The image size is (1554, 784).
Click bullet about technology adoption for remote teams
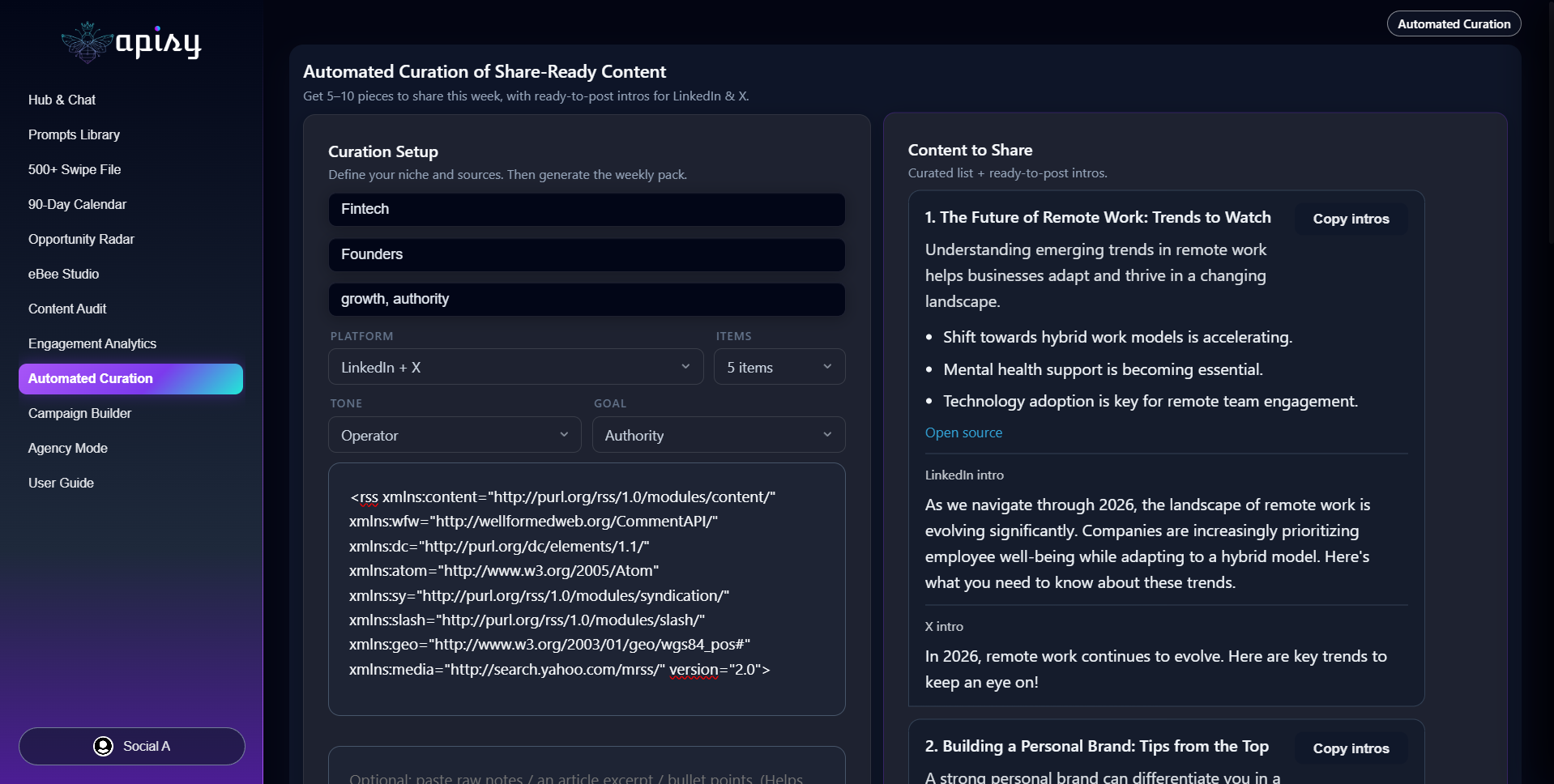point(1151,401)
